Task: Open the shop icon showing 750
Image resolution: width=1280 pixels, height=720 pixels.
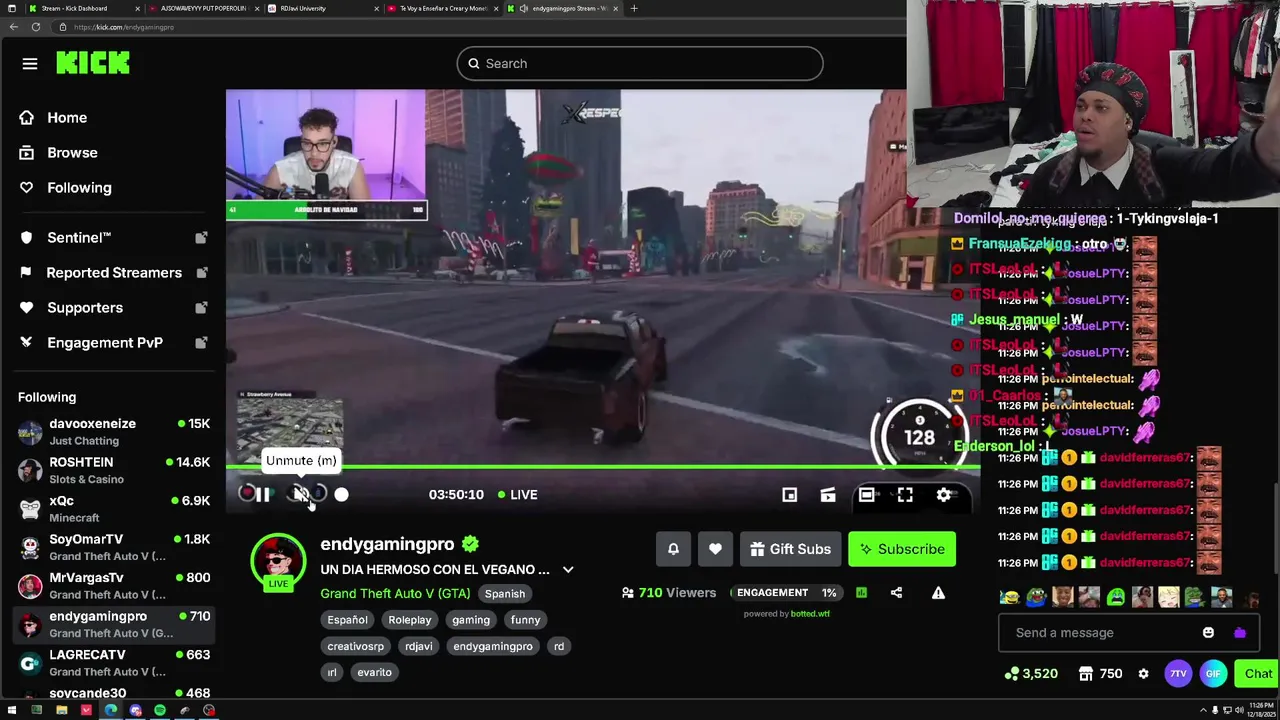Action: point(1100,674)
